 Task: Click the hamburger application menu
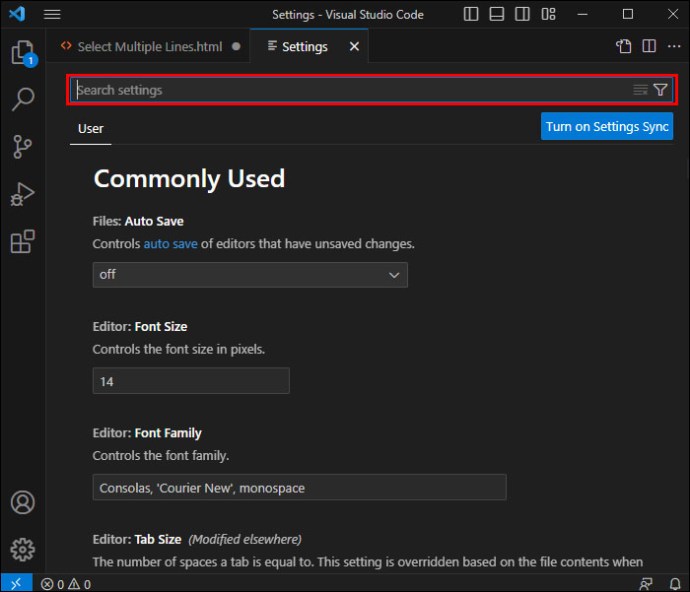(x=52, y=15)
